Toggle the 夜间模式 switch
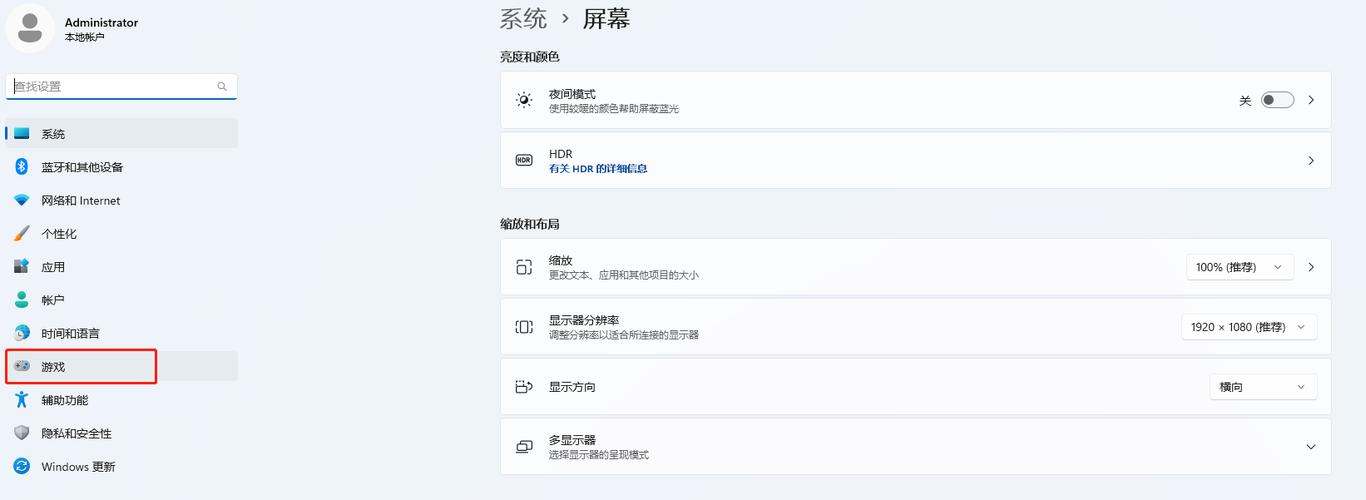 click(1277, 100)
